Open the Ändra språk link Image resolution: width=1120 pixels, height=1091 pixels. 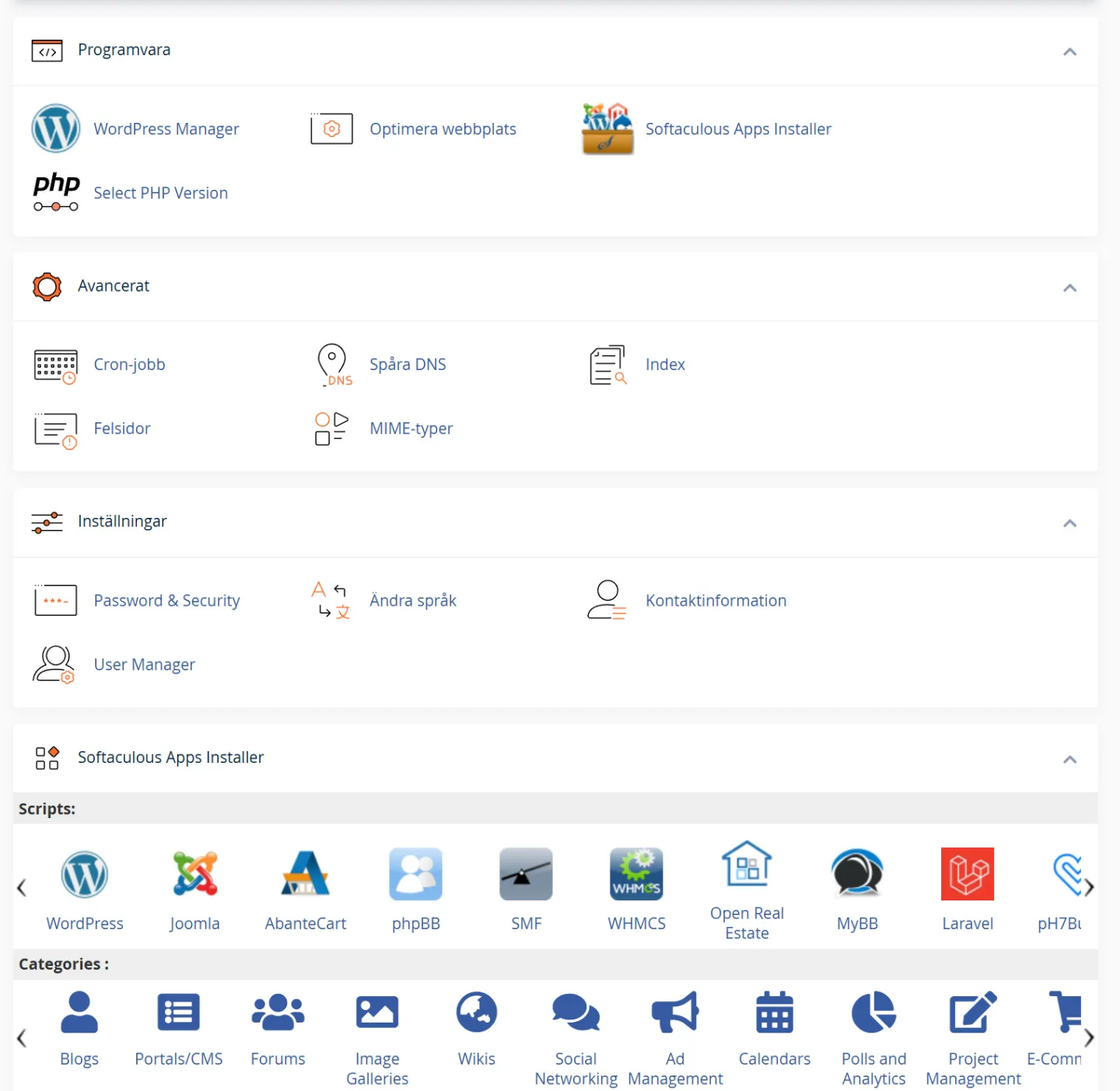[413, 600]
